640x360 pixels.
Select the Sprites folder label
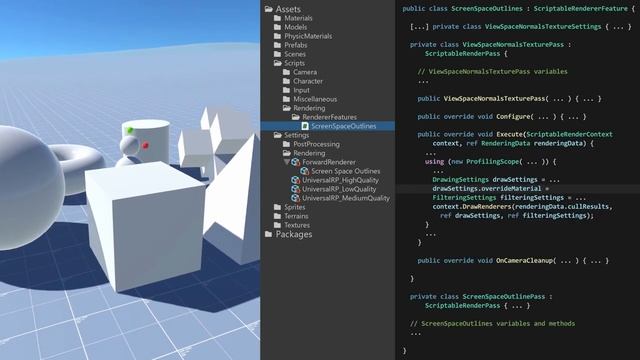[295, 207]
